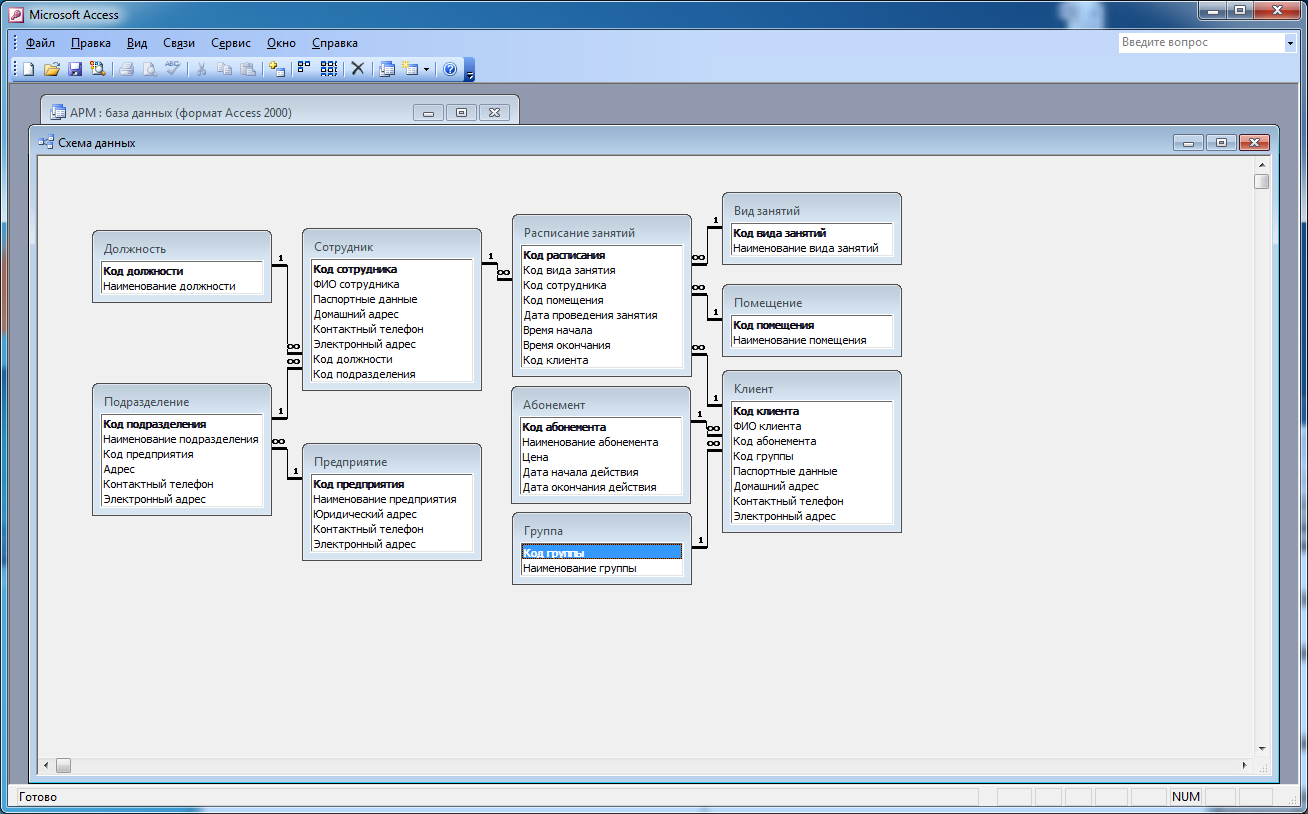Select field Юридический адрес in Предприятие
Screen dimensions: 1308x814
(392, 514)
